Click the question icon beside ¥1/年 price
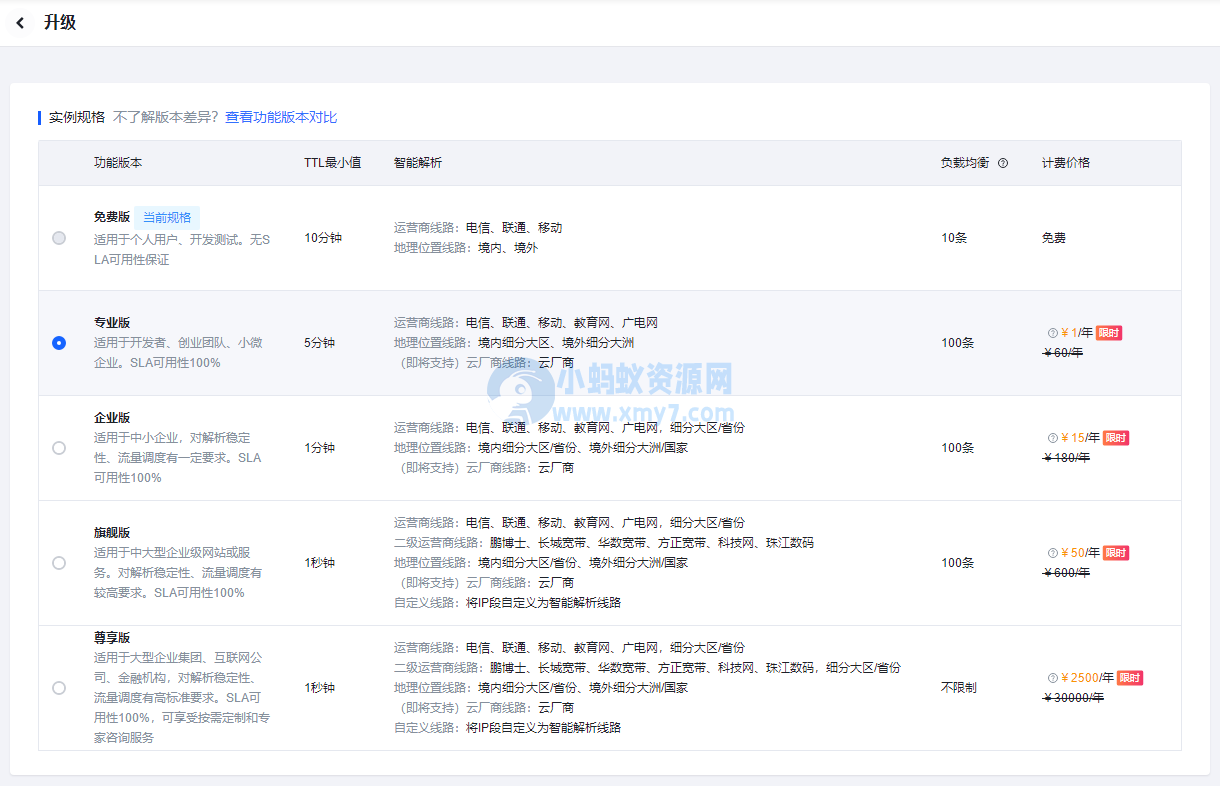 pos(1052,333)
